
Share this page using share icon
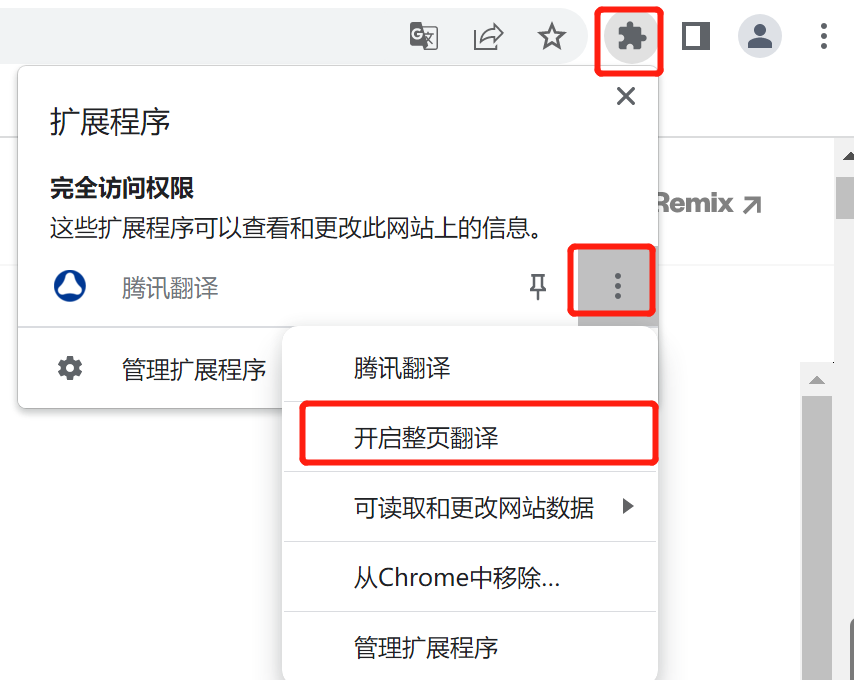[488, 36]
